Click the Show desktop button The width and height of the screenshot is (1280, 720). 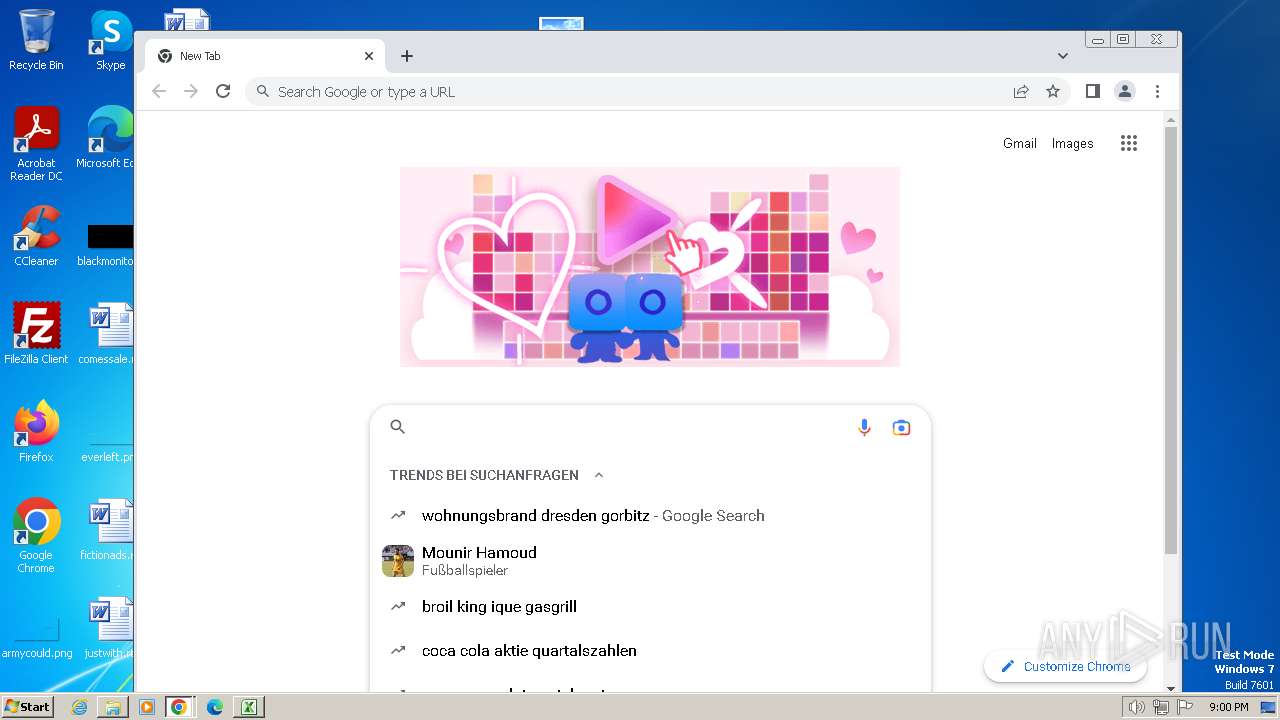[1269, 707]
